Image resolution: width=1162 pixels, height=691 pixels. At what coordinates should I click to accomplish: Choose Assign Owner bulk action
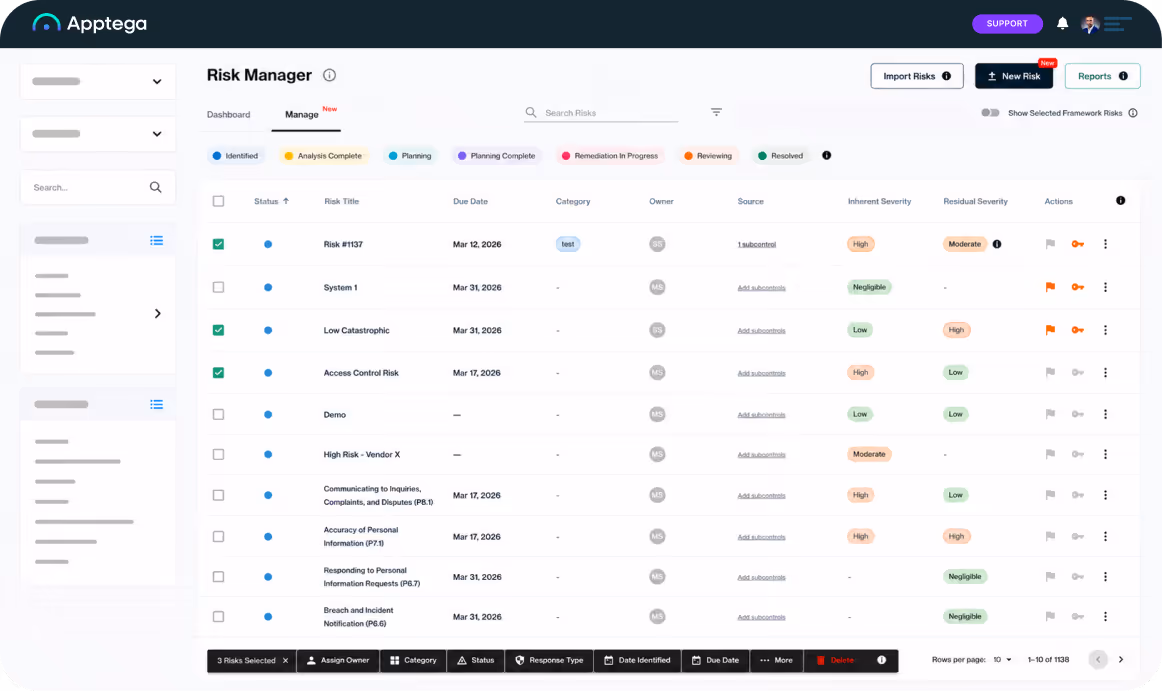338,660
